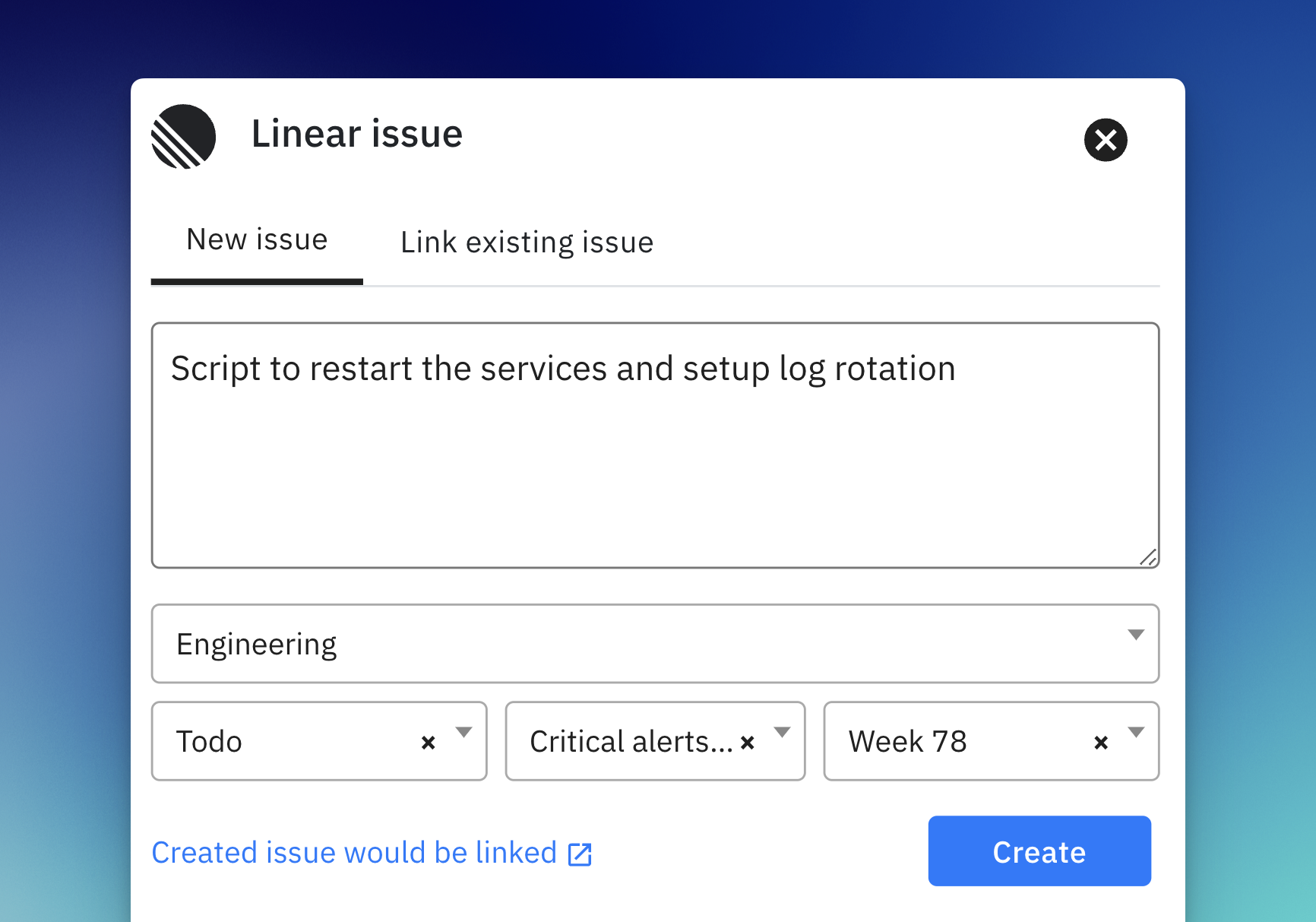Switch to the New issue tab
Image resolution: width=1316 pixels, height=922 pixels.
pyautogui.click(x=257, y=240)
